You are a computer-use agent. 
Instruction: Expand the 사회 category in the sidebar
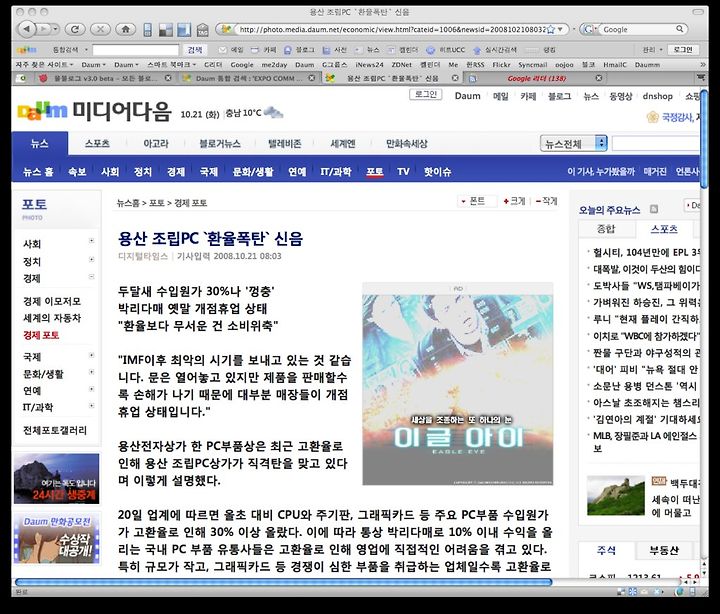click(91, 241)
